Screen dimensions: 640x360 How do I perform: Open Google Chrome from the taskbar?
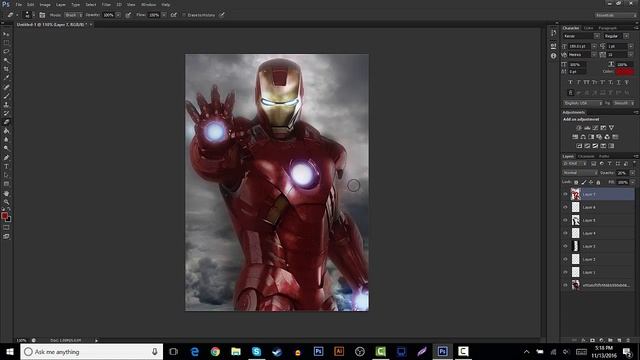click(x=215, y=351)
